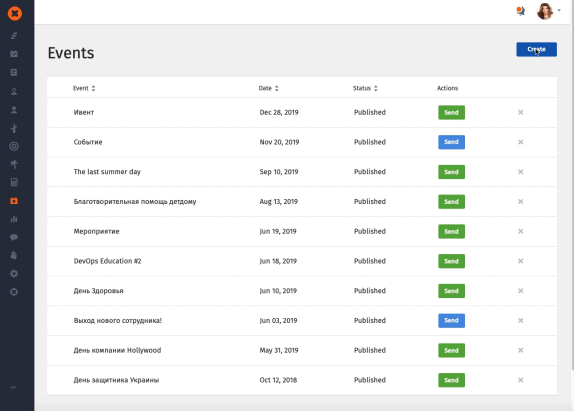
Task: Open user avatar profile menu
Action: [548, 11]
